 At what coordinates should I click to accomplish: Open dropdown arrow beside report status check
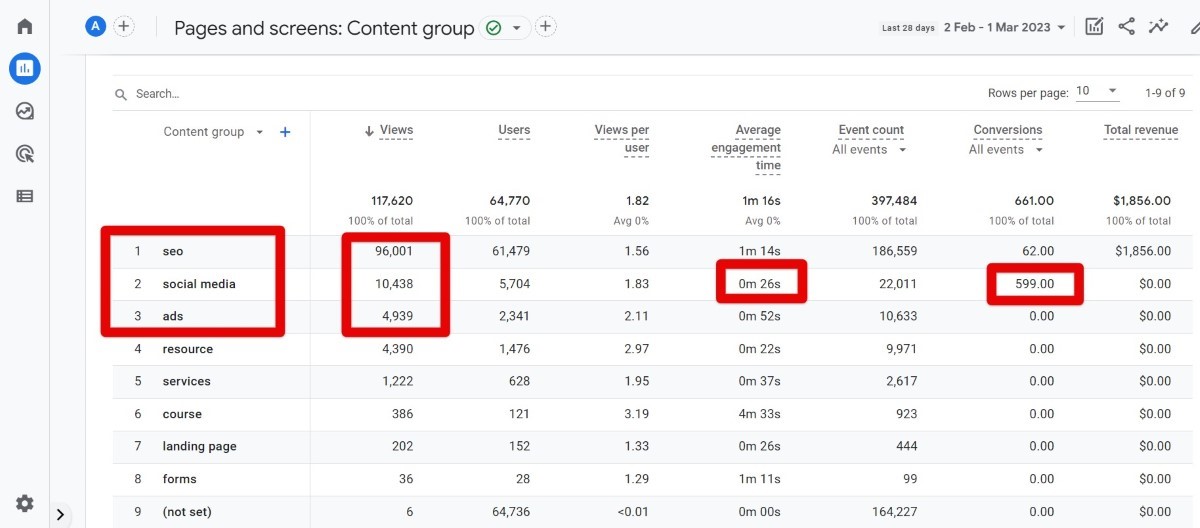pyautogui.click(x=516, y=28)
